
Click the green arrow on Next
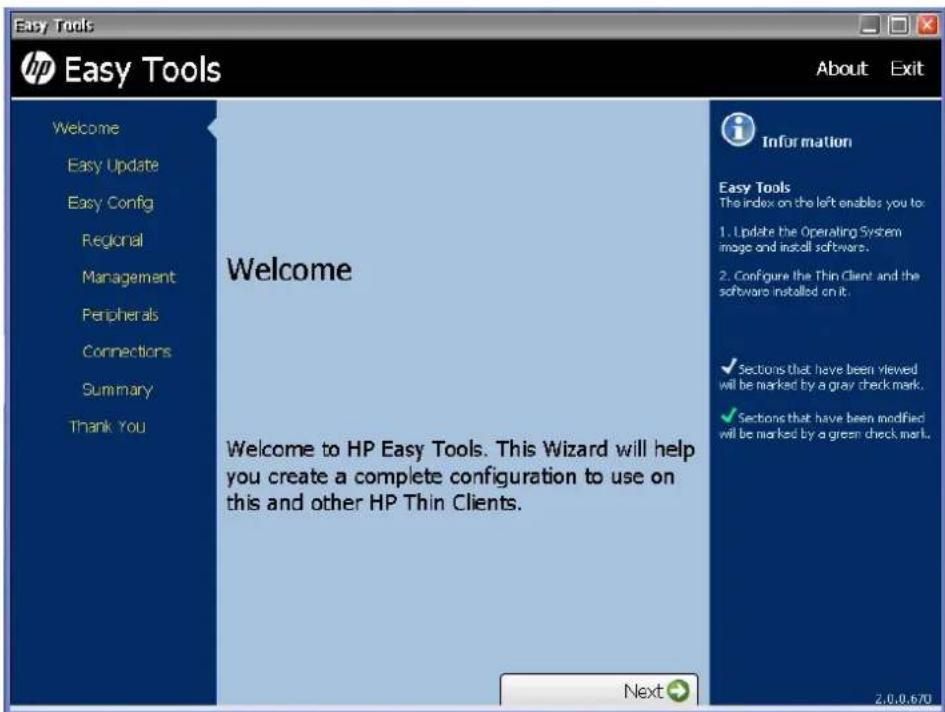[678, 691]
